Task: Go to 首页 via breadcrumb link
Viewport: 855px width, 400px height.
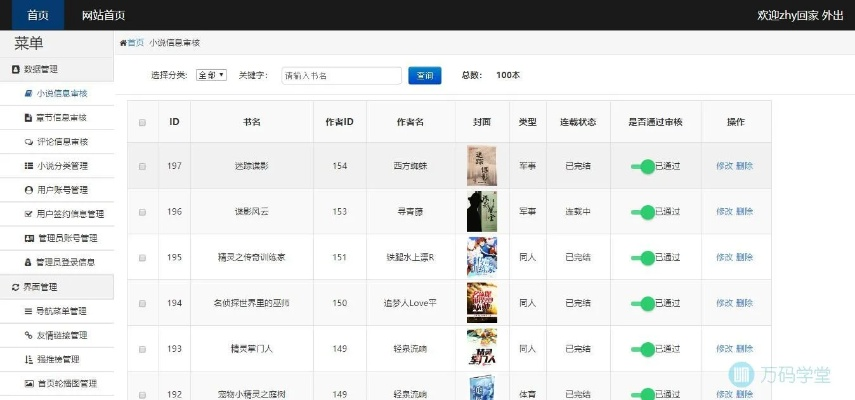Action: tap(136, 43)
